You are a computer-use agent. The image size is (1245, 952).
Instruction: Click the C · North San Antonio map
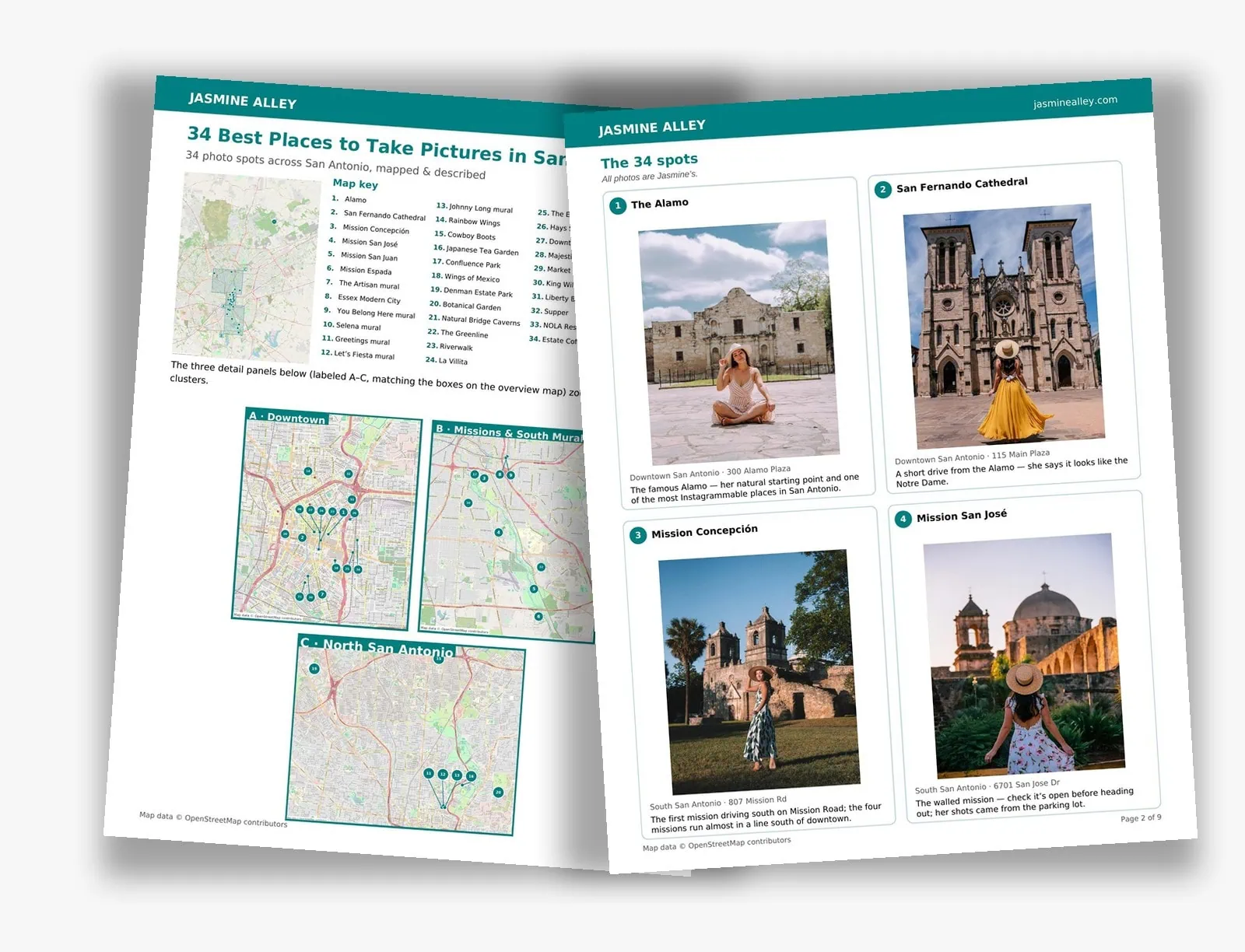click(407, 735)
